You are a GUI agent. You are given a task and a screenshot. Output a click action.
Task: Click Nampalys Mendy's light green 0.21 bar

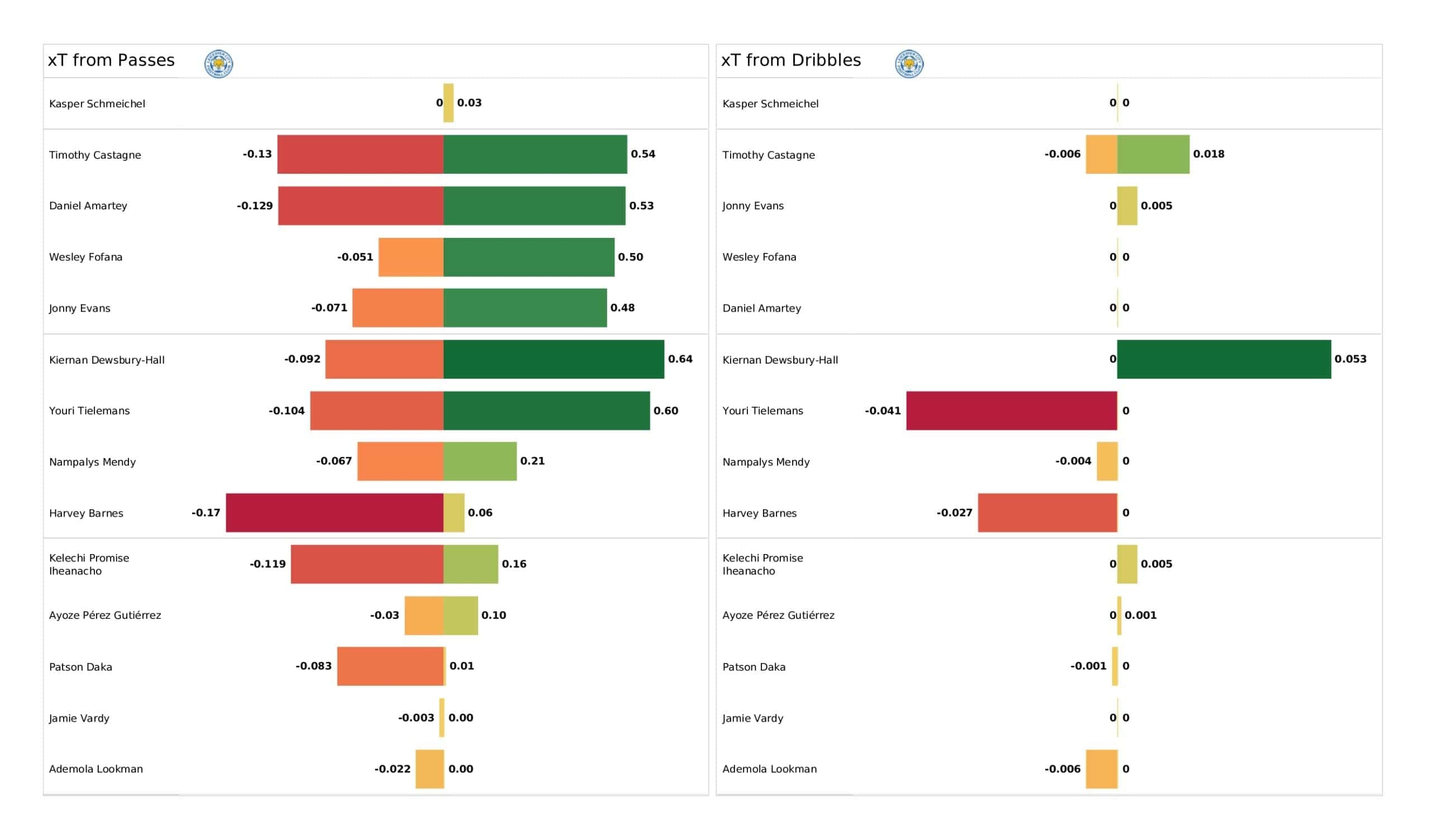click(x=480, y=461)
